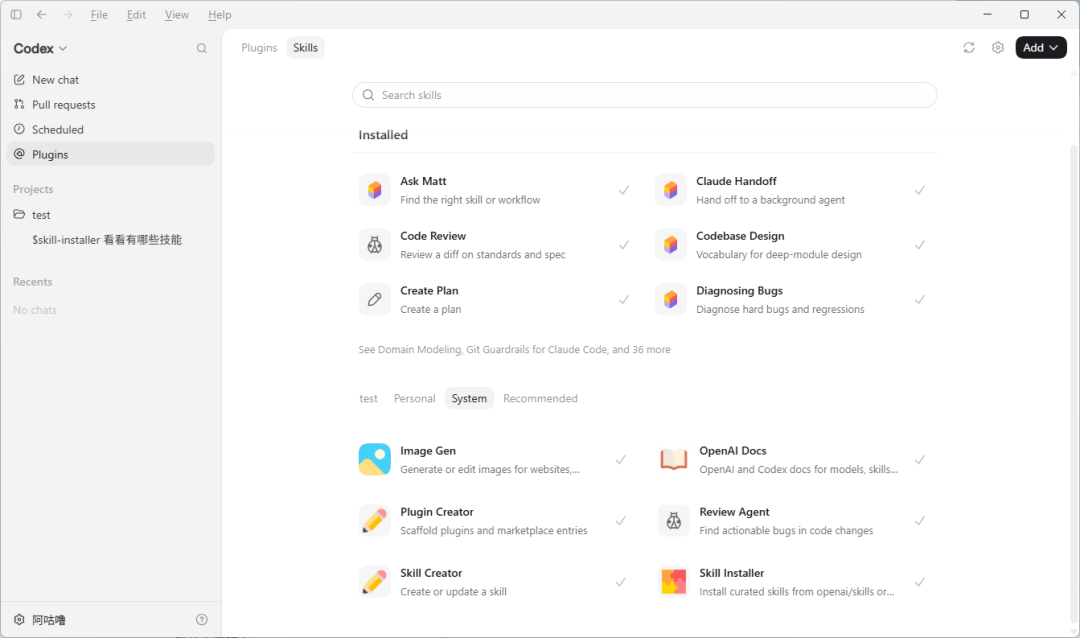This screenshot has height=638, width=1080.
Task: Click the Skill Creator pencil icon
Action: point(375,582)
